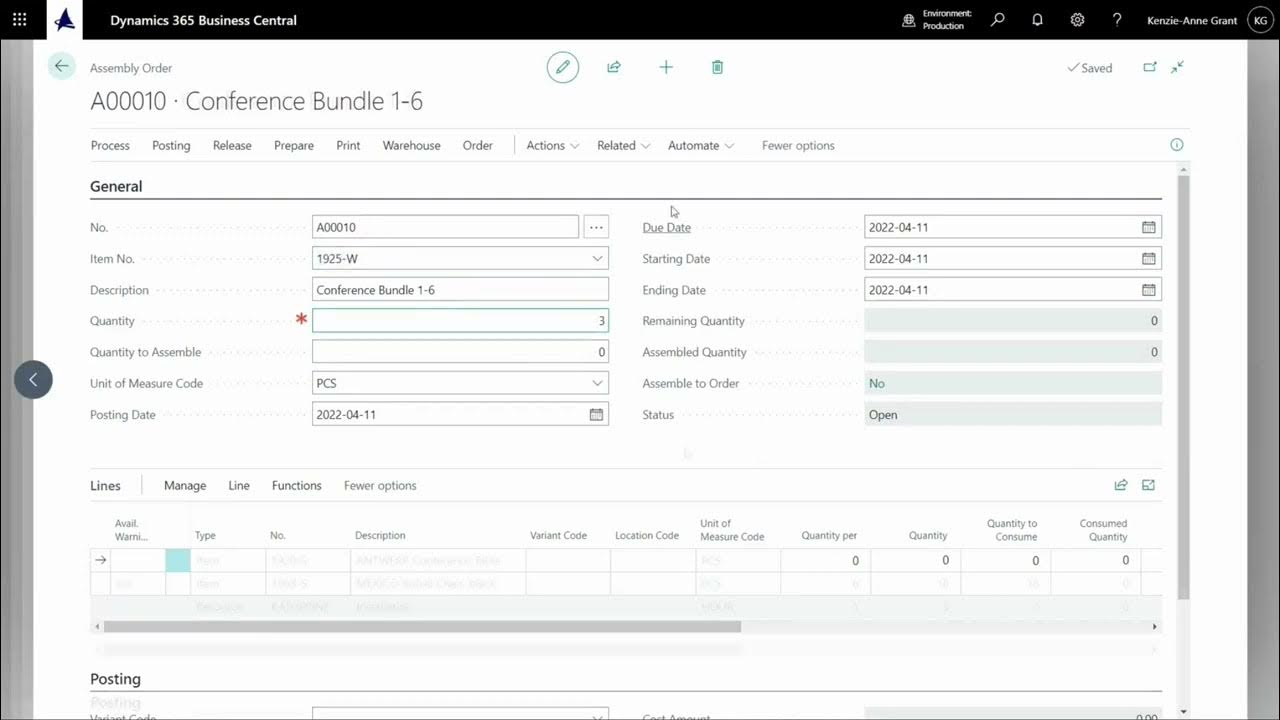Viewport: 1280px width, 720px height.
Task: Open the notifications bell
Action: 1037,20
